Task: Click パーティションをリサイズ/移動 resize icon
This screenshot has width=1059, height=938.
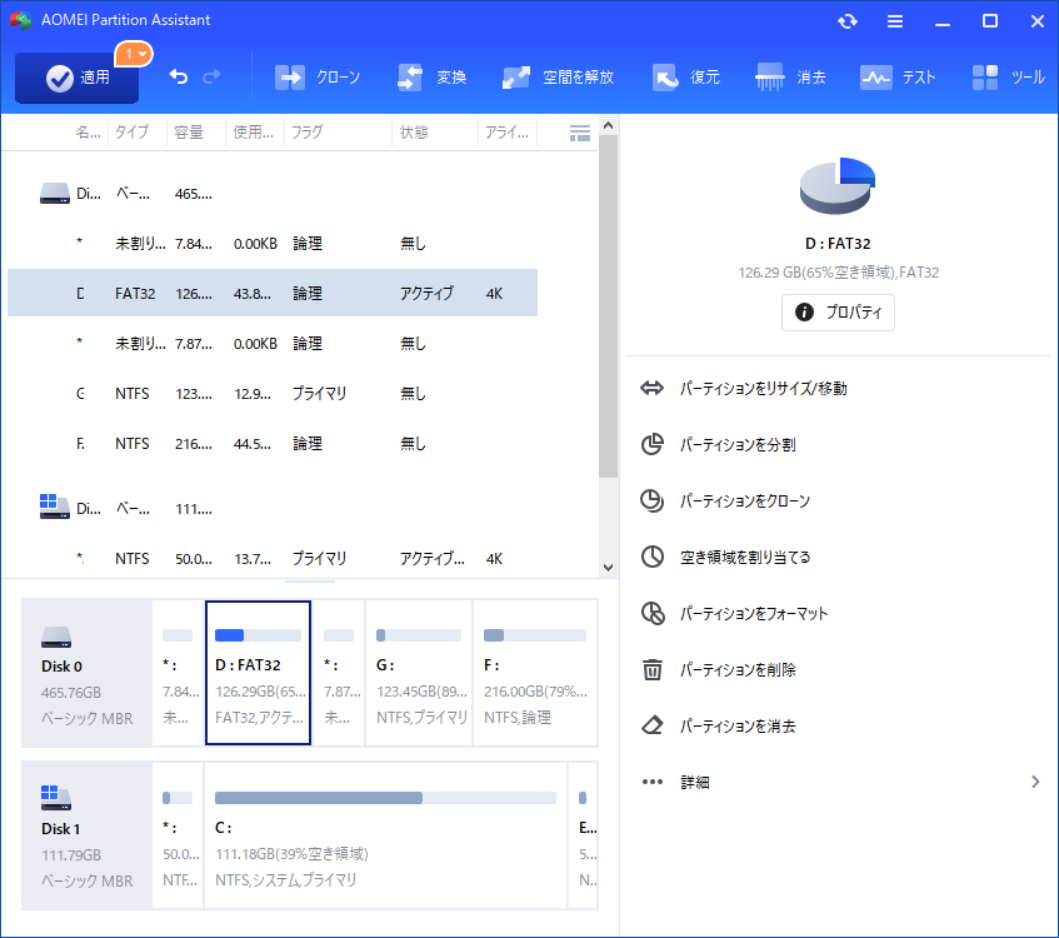Action: tap(652, 388)
